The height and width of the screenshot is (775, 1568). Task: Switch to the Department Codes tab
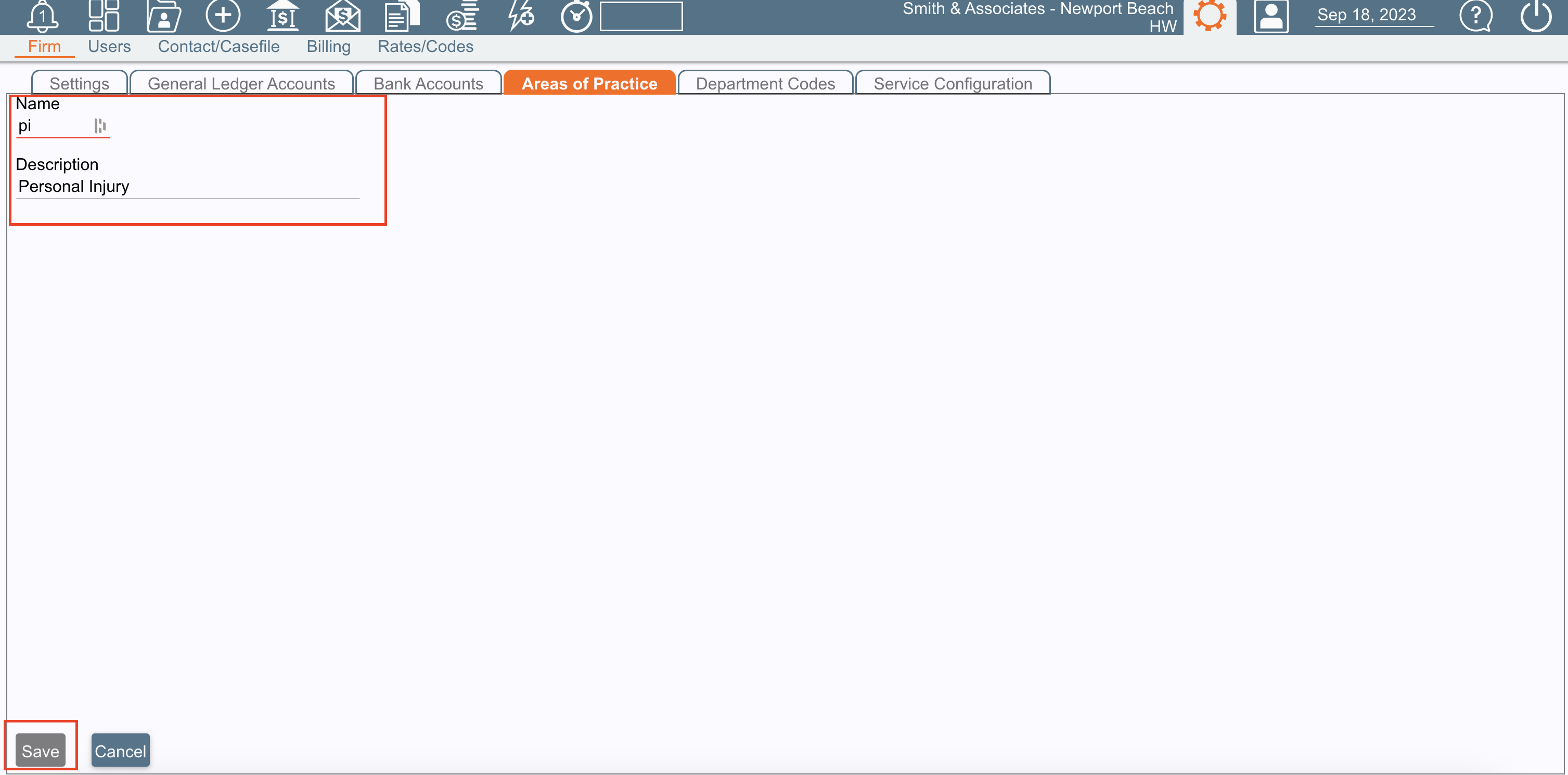point(765,83)
